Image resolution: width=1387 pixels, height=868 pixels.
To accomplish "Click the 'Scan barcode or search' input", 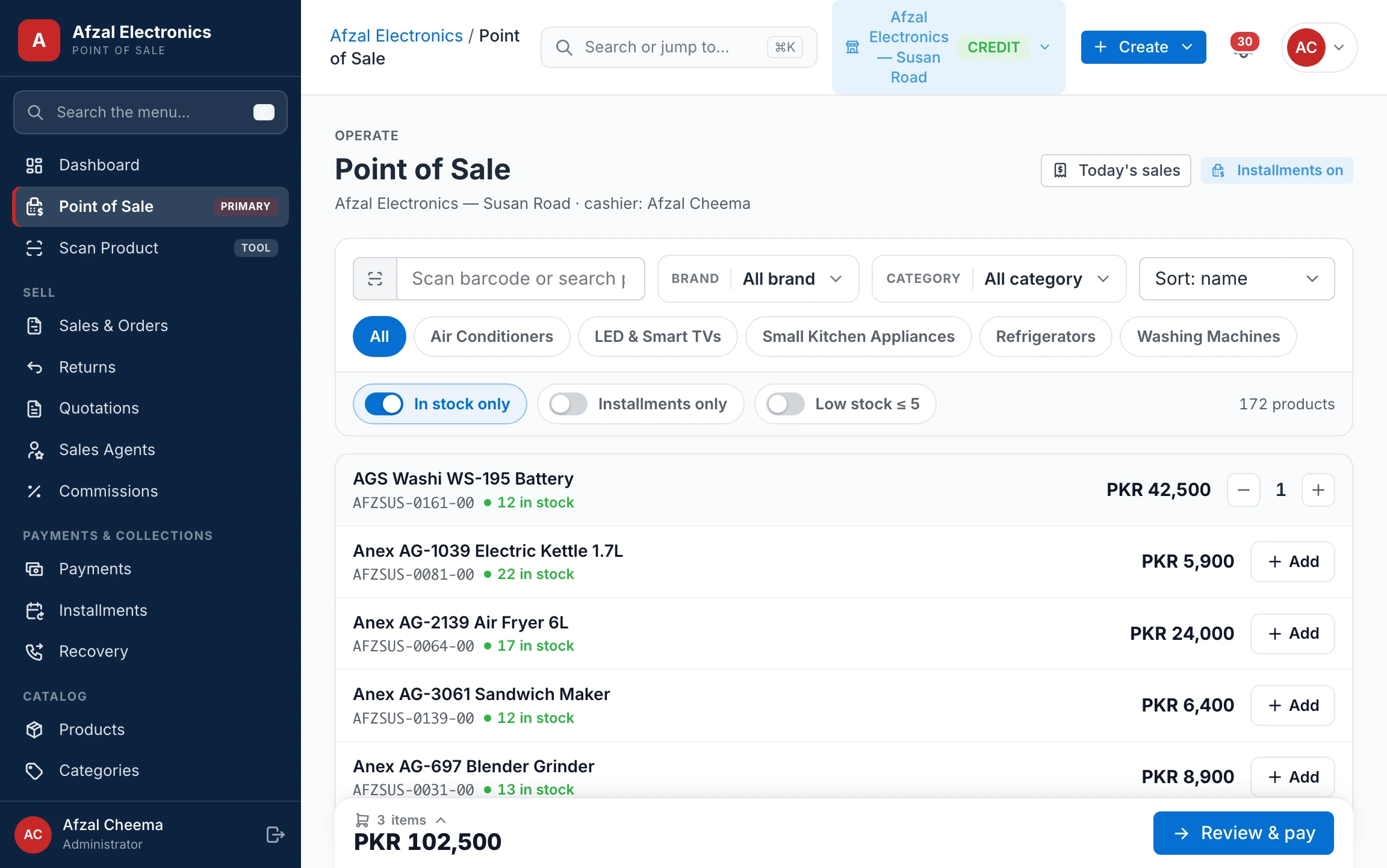I will pos(520,279).
